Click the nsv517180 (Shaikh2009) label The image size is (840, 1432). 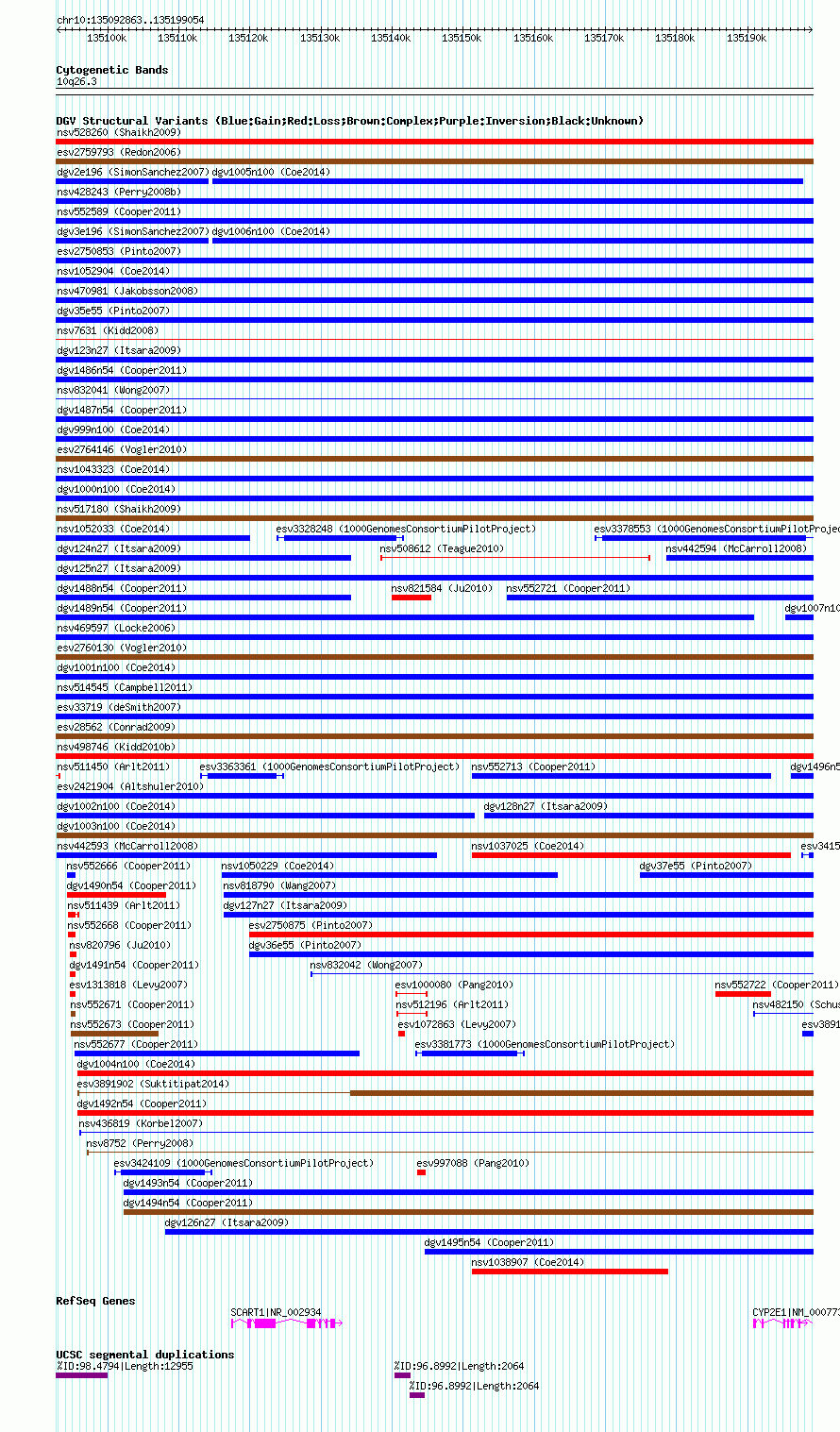tap(119, 509)
